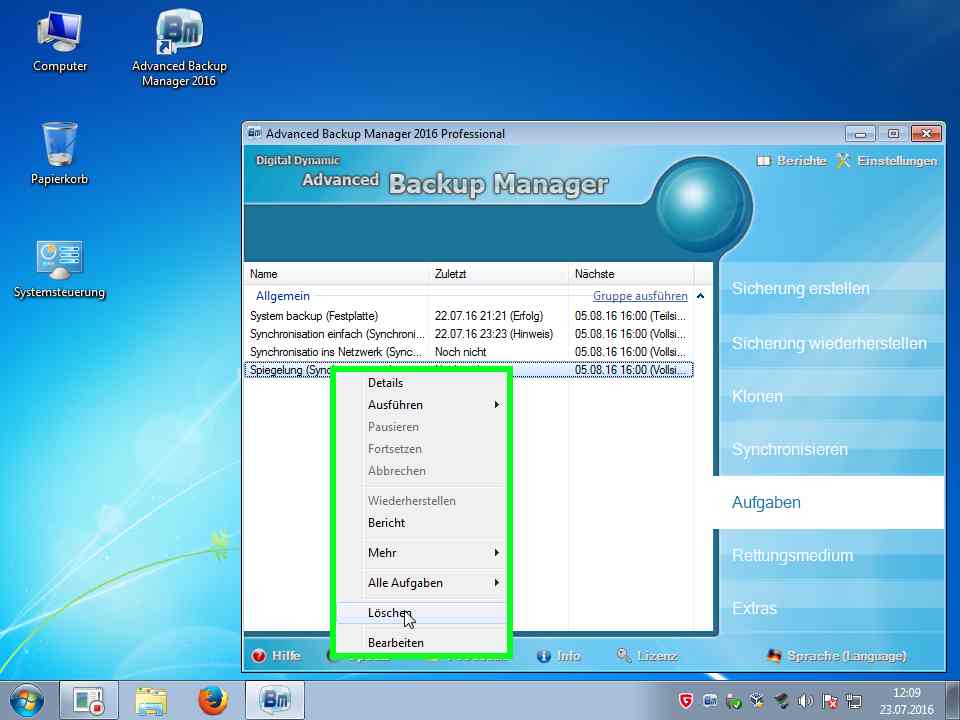This screenshot has width=960, height=720.
Task: Open Windows Explorer from the taskbar
Action: click(x=151, y=700)
